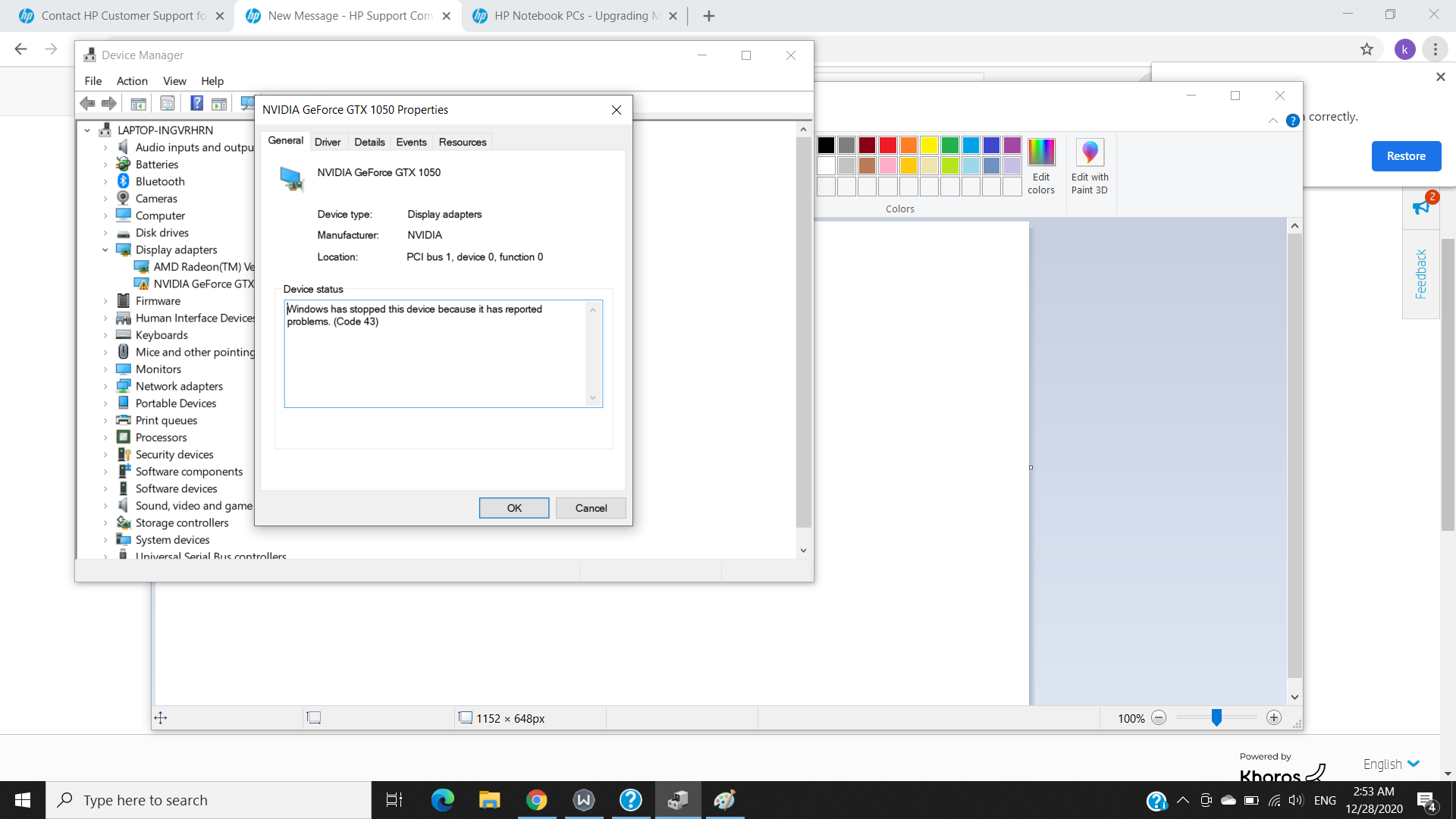Click the Paint icon on the taskbar

tap(725, 799)
